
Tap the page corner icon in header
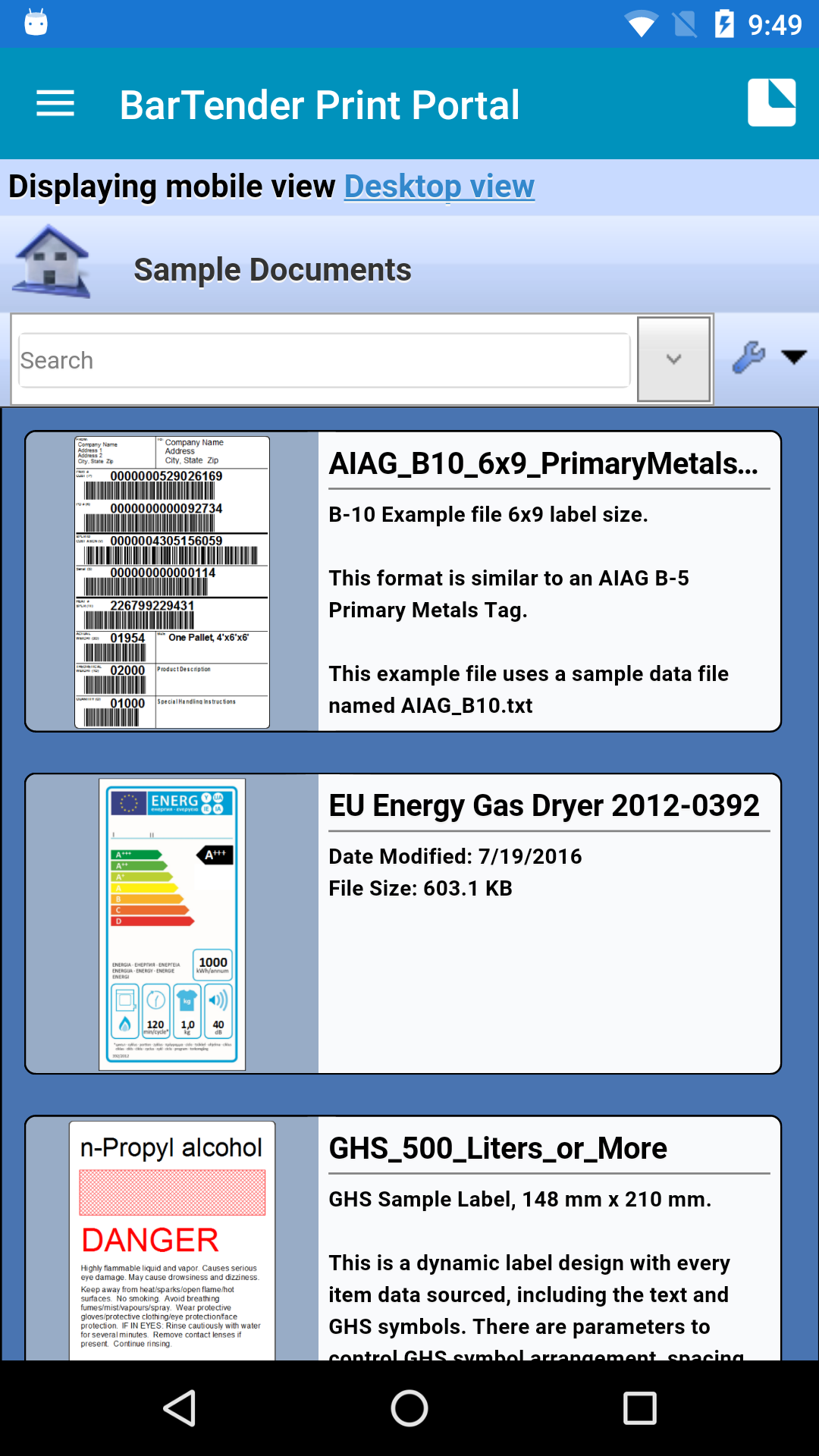(771, 102)
